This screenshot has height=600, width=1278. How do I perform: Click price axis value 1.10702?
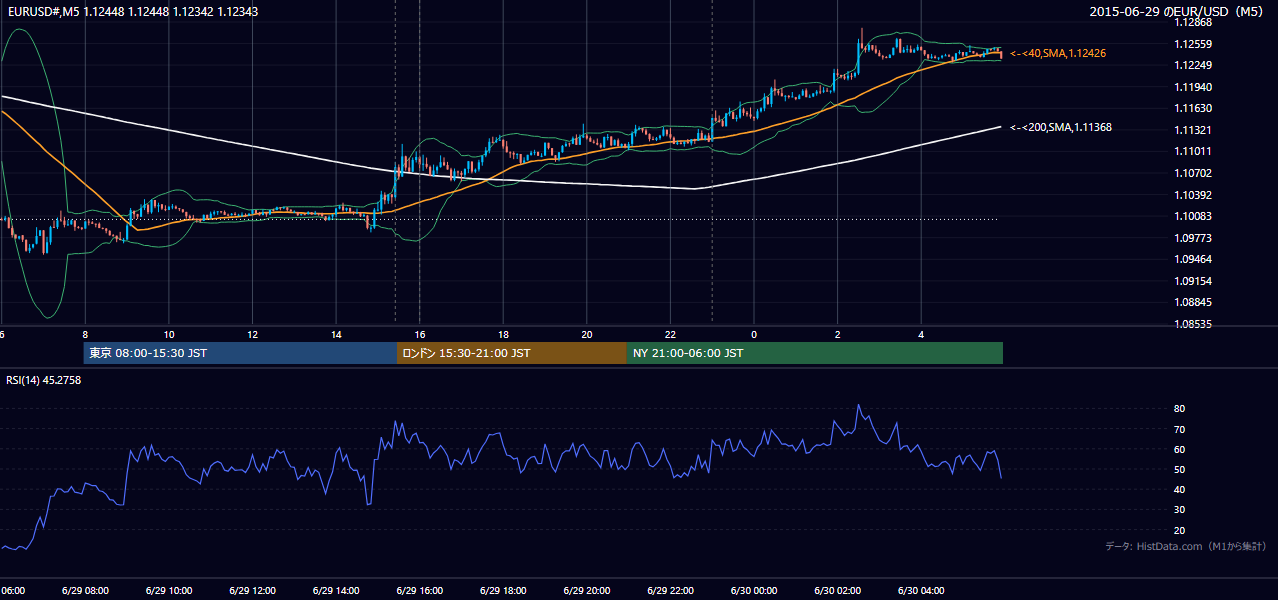(x=1193, y=173)
